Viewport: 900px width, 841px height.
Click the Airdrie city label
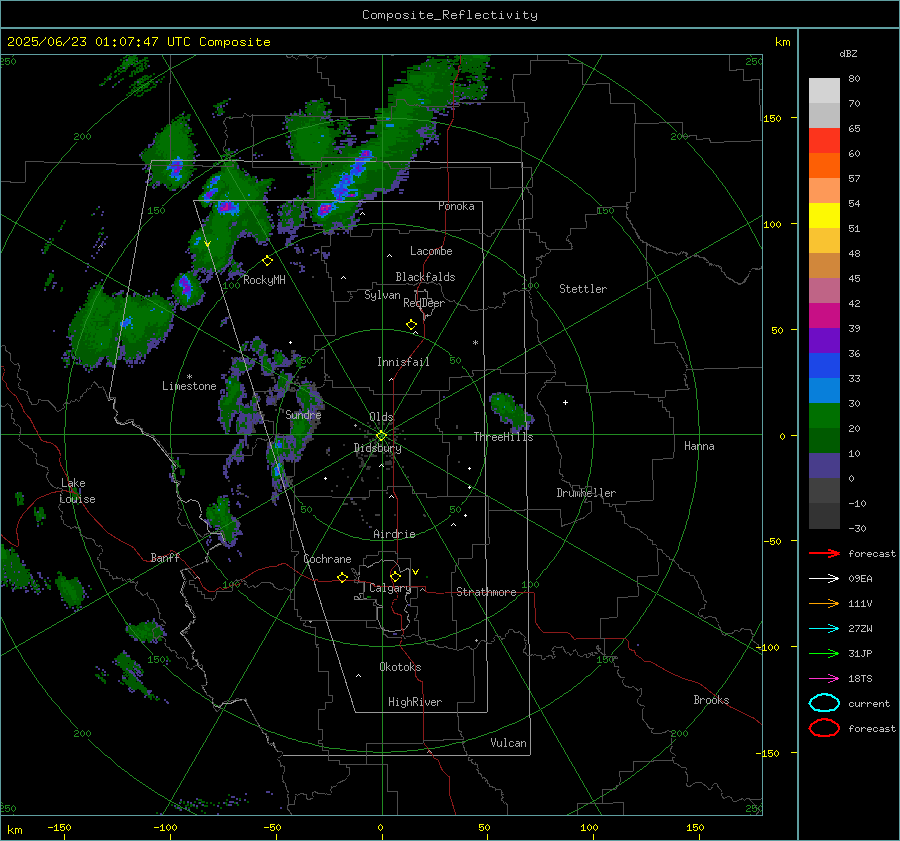tap(394, 534)
